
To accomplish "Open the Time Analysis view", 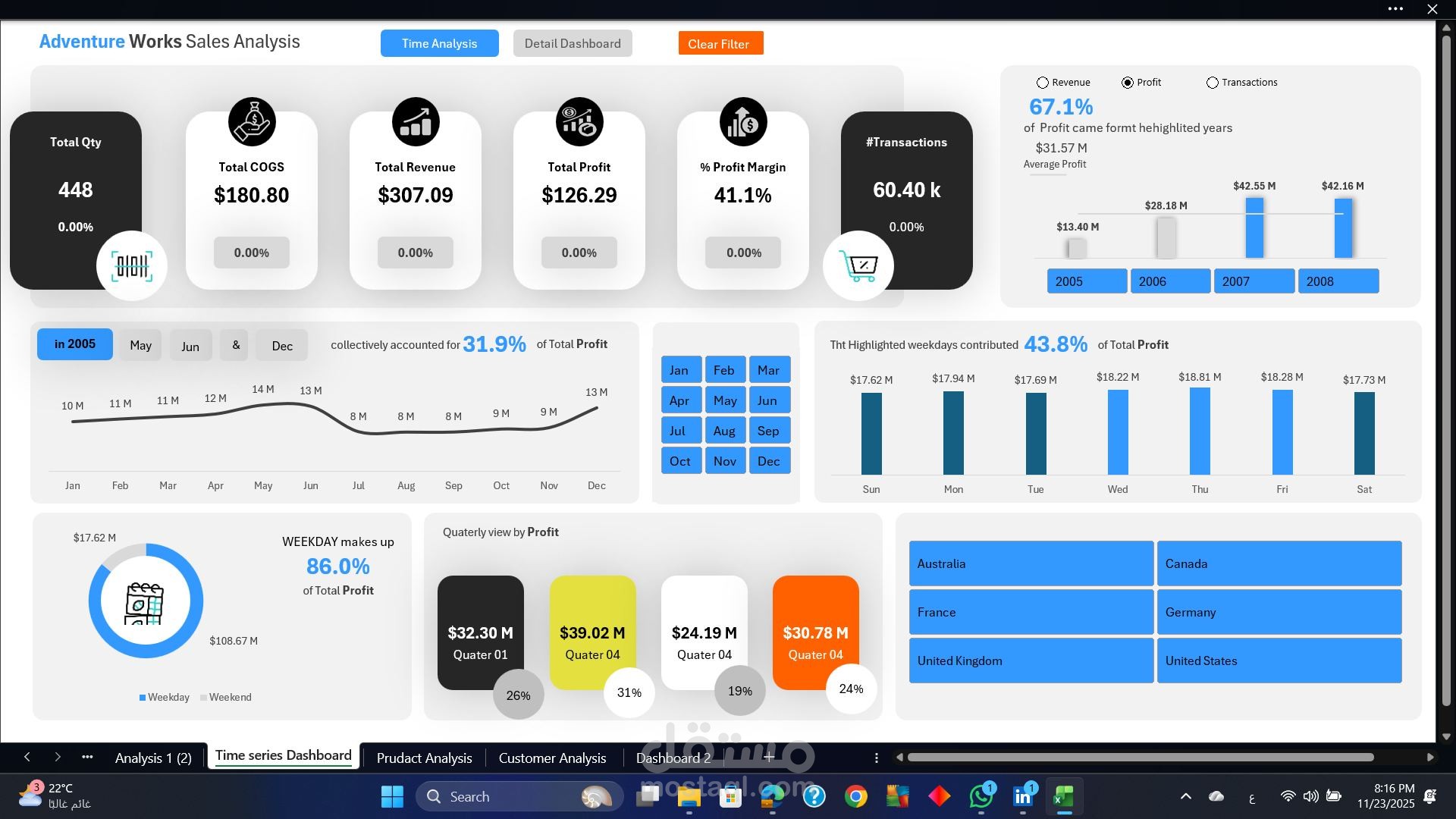I will pyautogui.click(x=440, y=43).
